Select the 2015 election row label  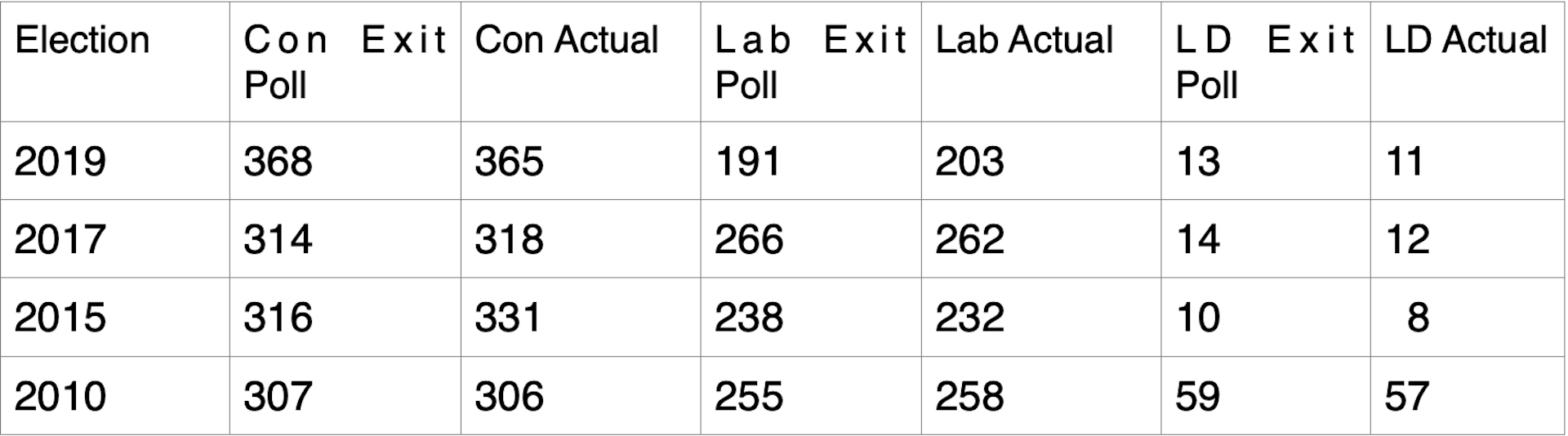[x=60, y=317]
